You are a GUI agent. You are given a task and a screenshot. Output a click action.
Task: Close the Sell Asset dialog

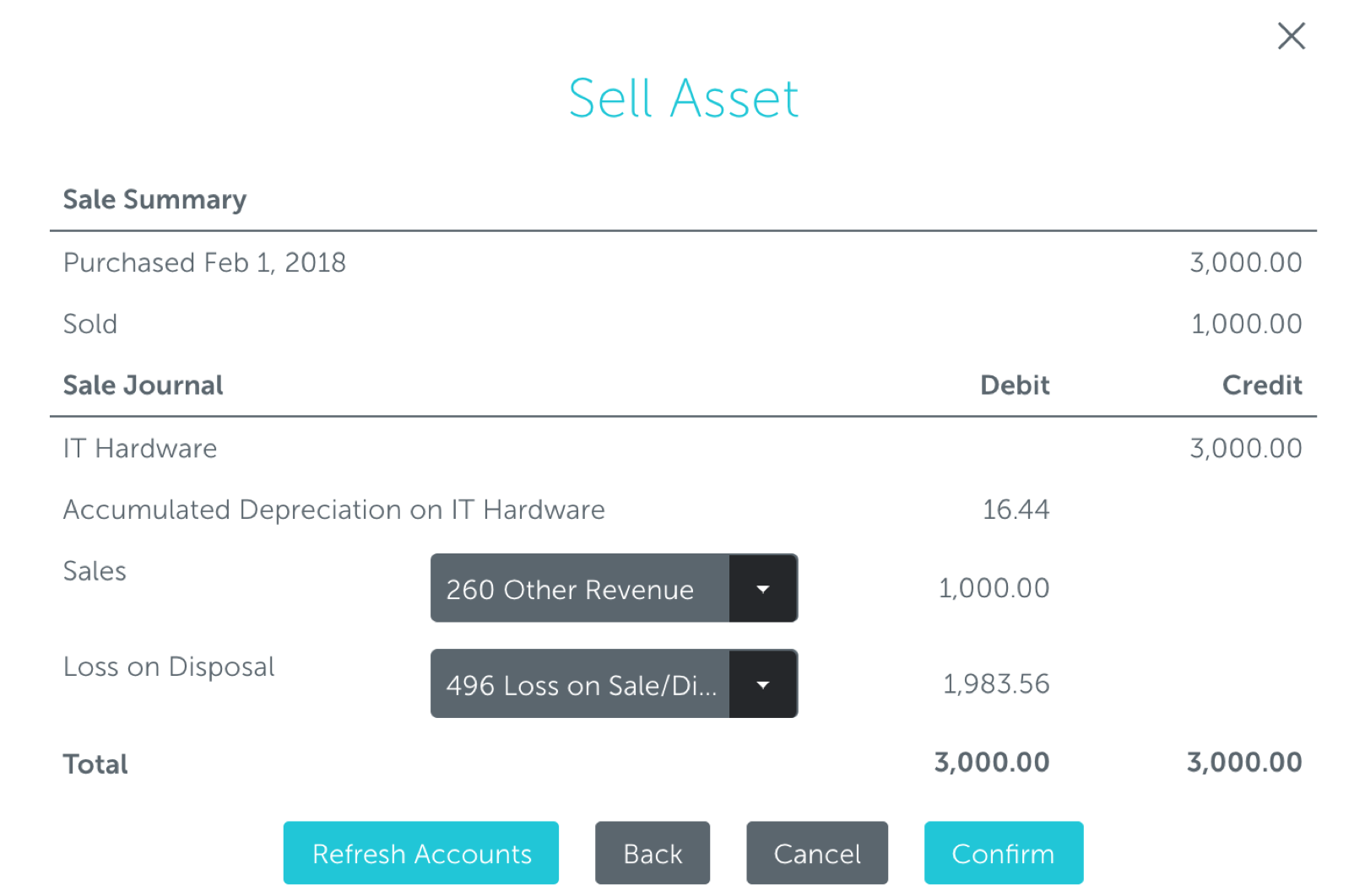(1291, 36)
